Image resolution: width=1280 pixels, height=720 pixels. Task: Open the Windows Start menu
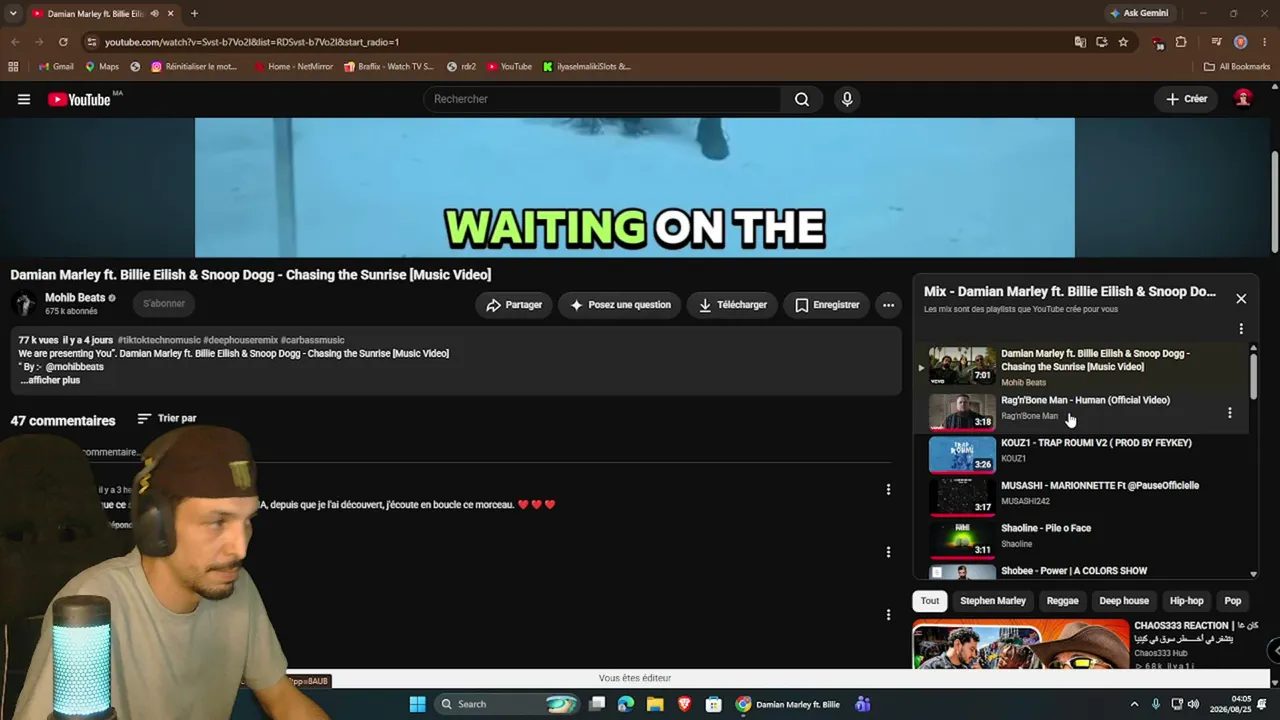(418, 704)
